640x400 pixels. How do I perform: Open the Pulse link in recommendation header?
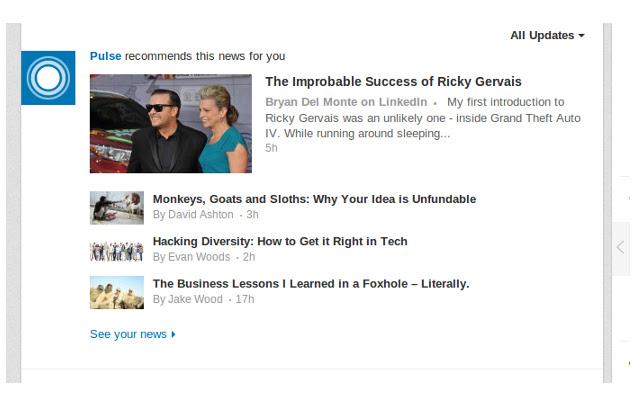[x=106, y=56]
